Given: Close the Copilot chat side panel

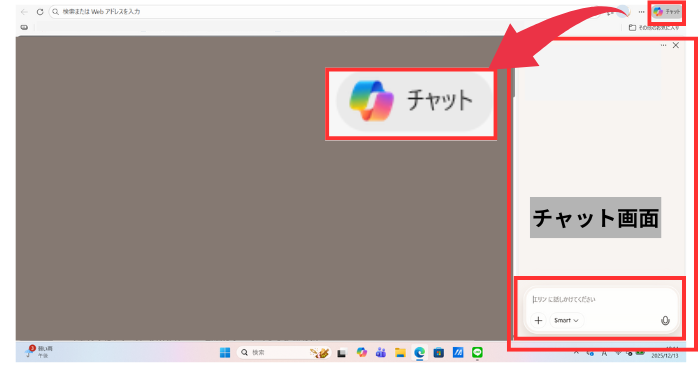Looking at the screenshot, I should [x=676, y=45].
